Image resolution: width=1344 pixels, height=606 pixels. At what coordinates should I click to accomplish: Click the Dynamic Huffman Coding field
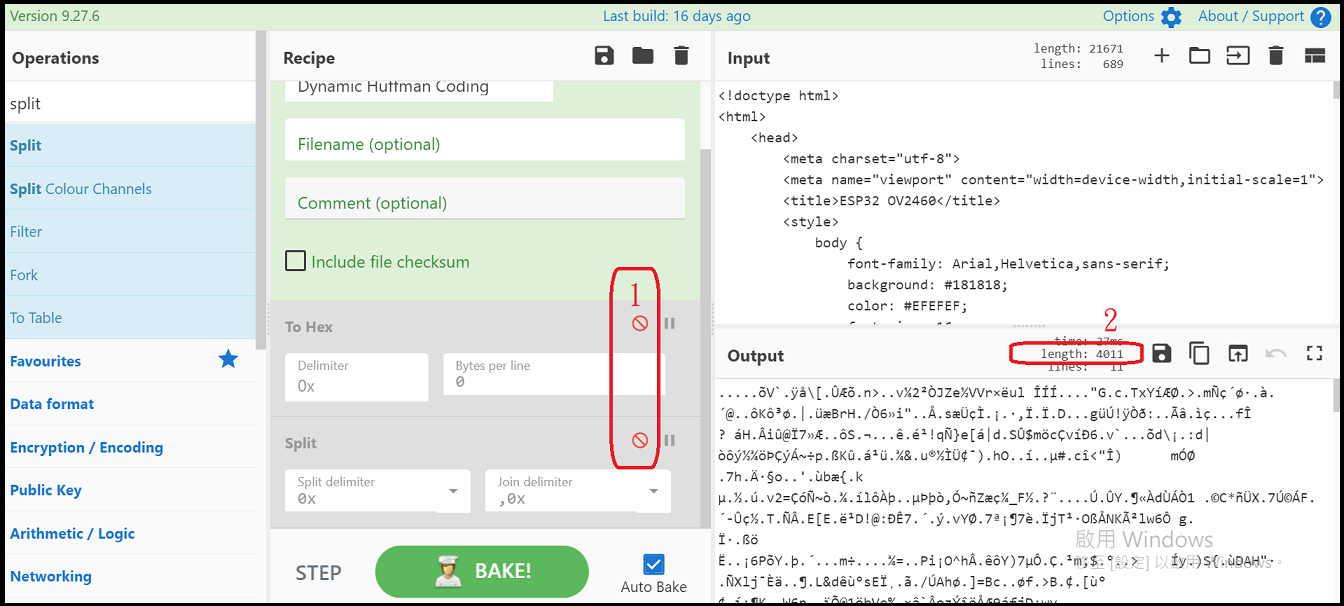[x=419, y=89]
